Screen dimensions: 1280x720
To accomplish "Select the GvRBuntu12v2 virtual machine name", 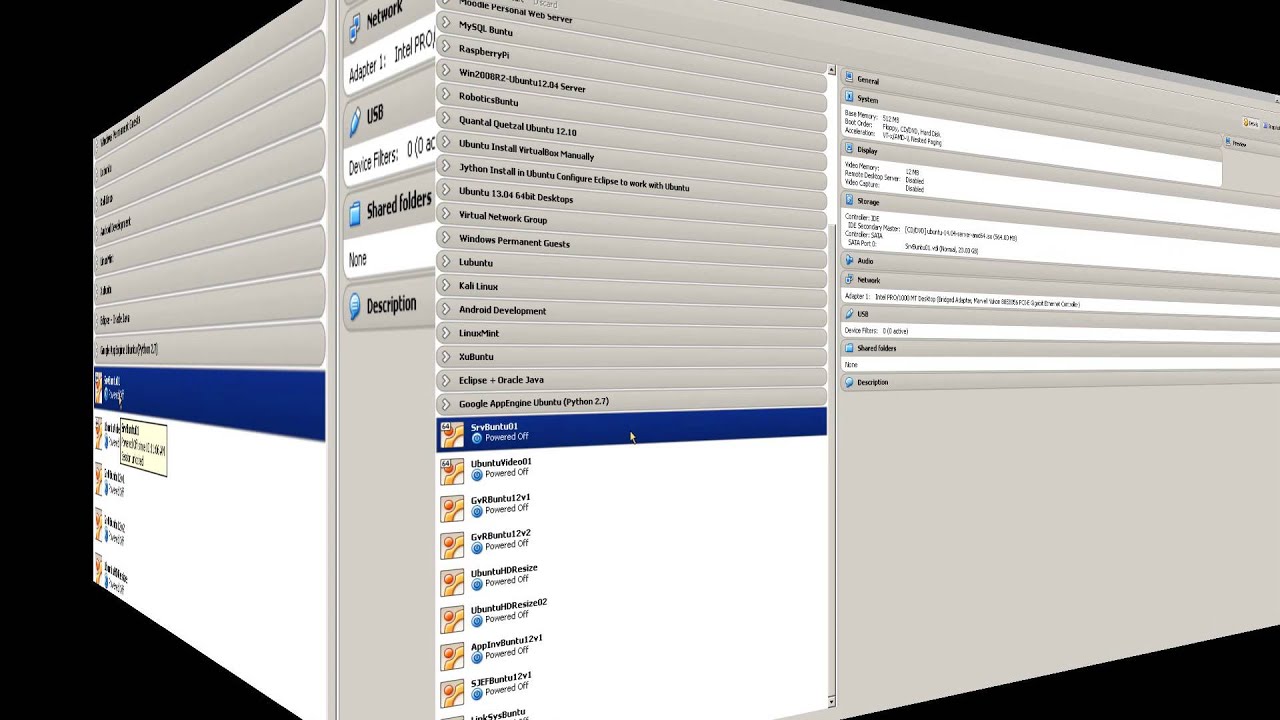I will click(500, 534).
